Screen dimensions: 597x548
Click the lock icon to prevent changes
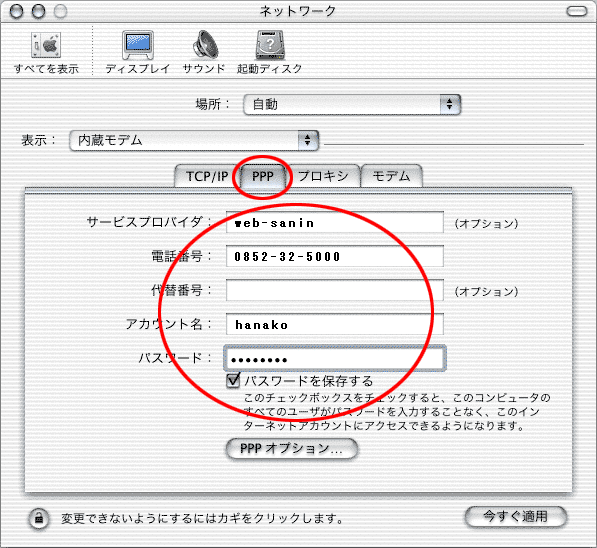coord(39,518)
